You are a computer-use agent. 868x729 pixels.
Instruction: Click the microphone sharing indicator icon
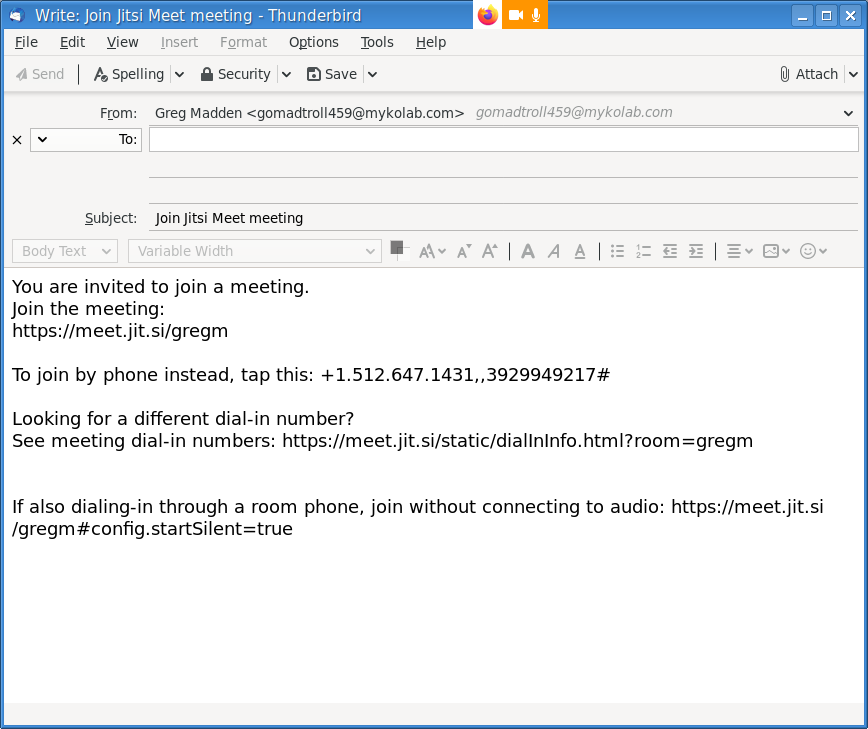[x=536, y=15]
